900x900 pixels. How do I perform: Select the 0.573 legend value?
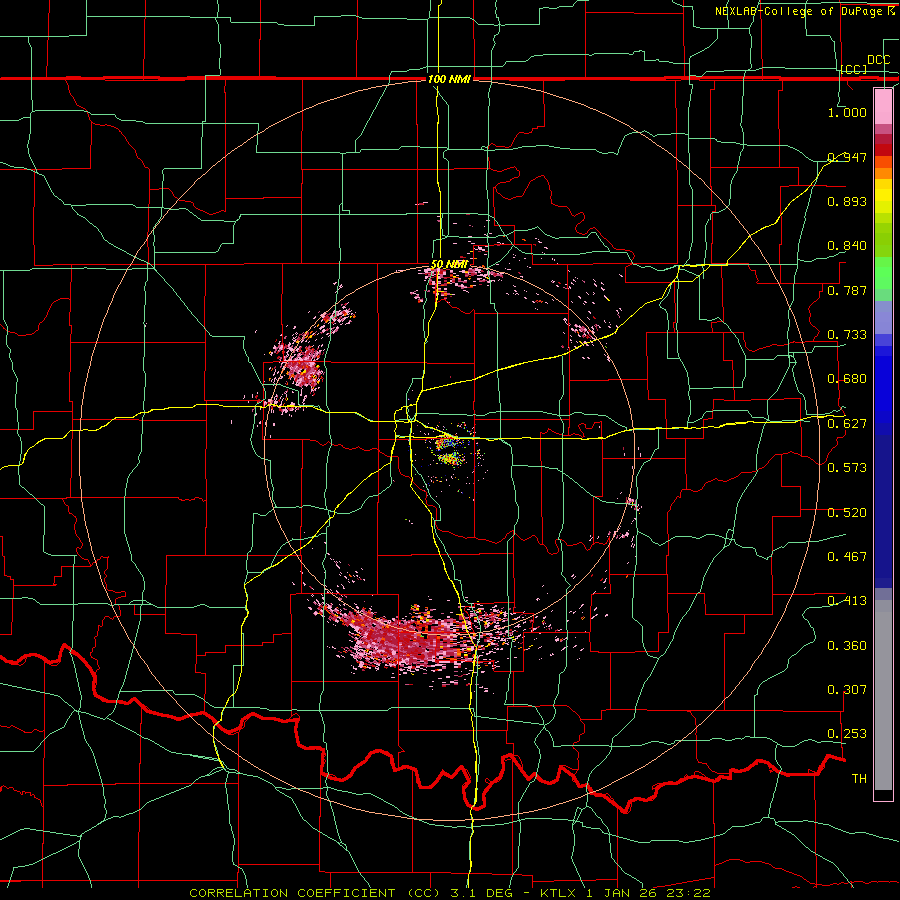click(x=847, y=468)
